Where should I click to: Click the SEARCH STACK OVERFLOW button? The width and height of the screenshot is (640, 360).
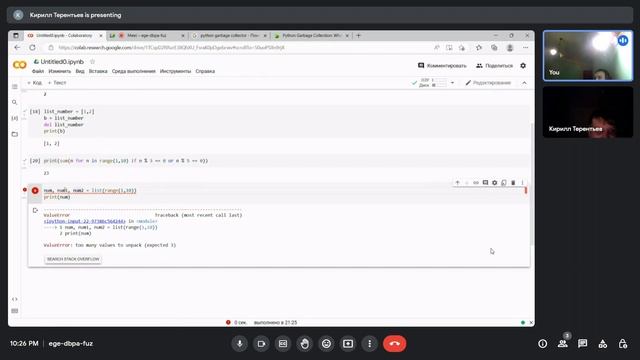[x=73, y=259]
